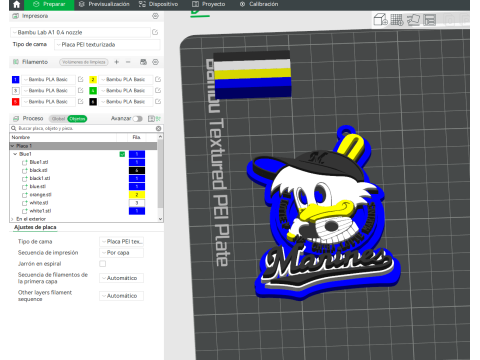Click the Add plate grid tool

[x=397, y=20]
